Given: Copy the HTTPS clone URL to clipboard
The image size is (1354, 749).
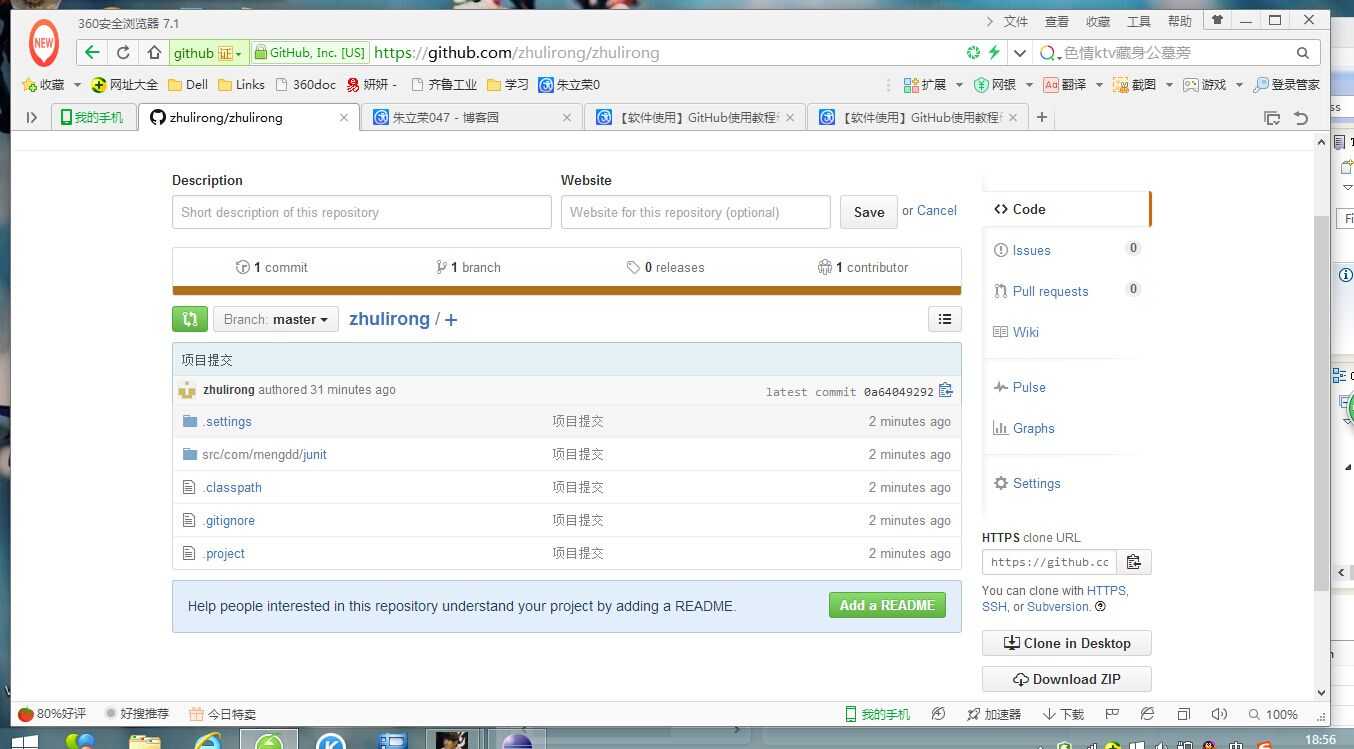Looking at the screenshot, I should pyautogui.click(x=1134, y=562).
